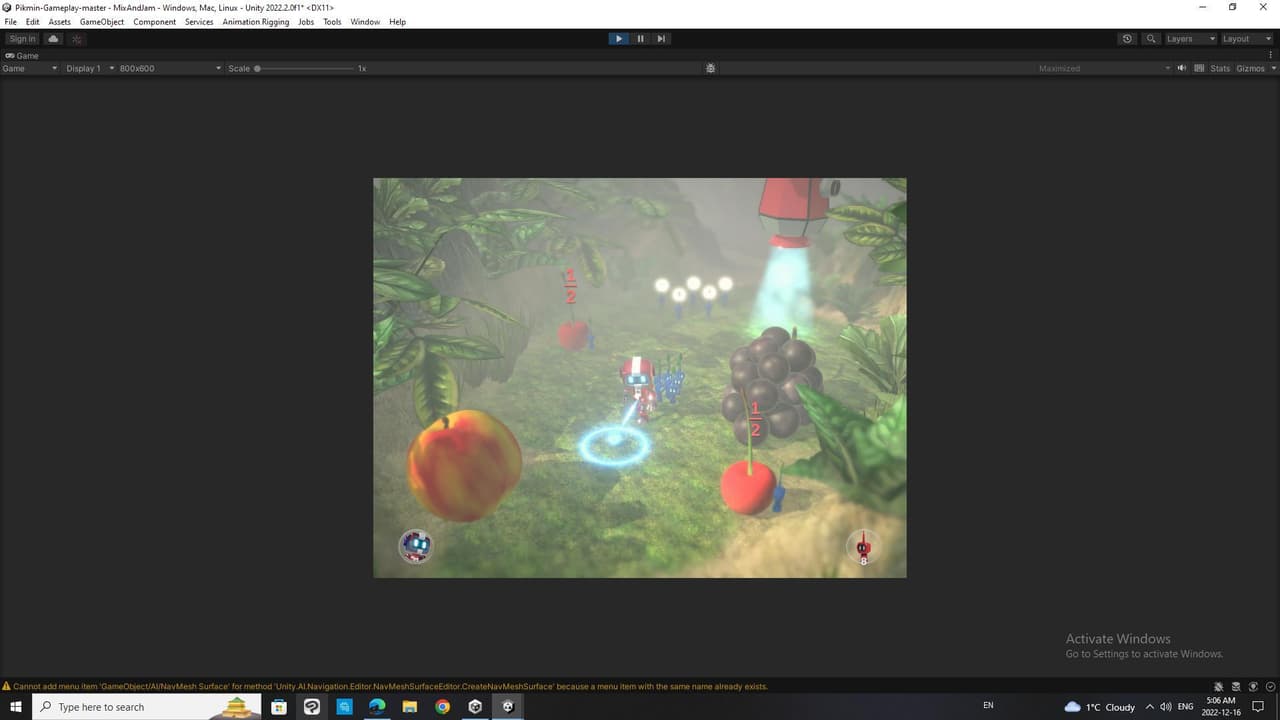
Task: Open the File menu
Action: coord(11,22)
